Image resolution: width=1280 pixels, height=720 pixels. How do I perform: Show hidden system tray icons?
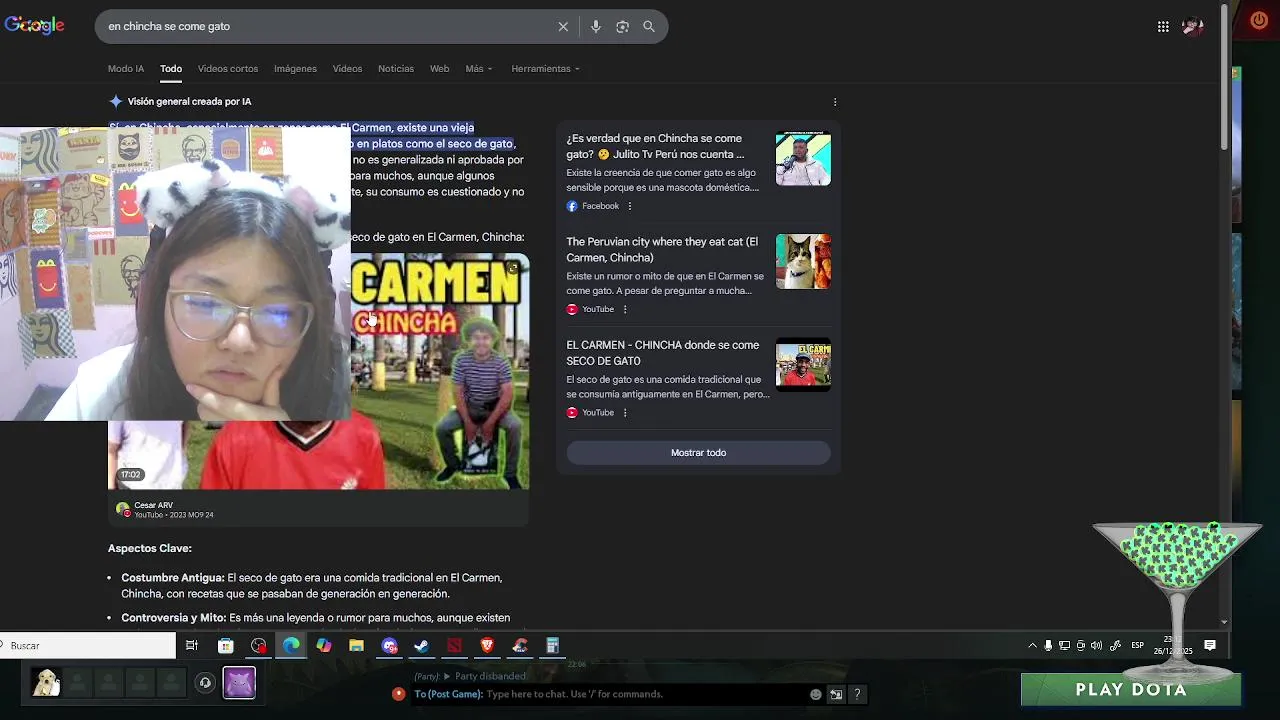pos(1032,646)
